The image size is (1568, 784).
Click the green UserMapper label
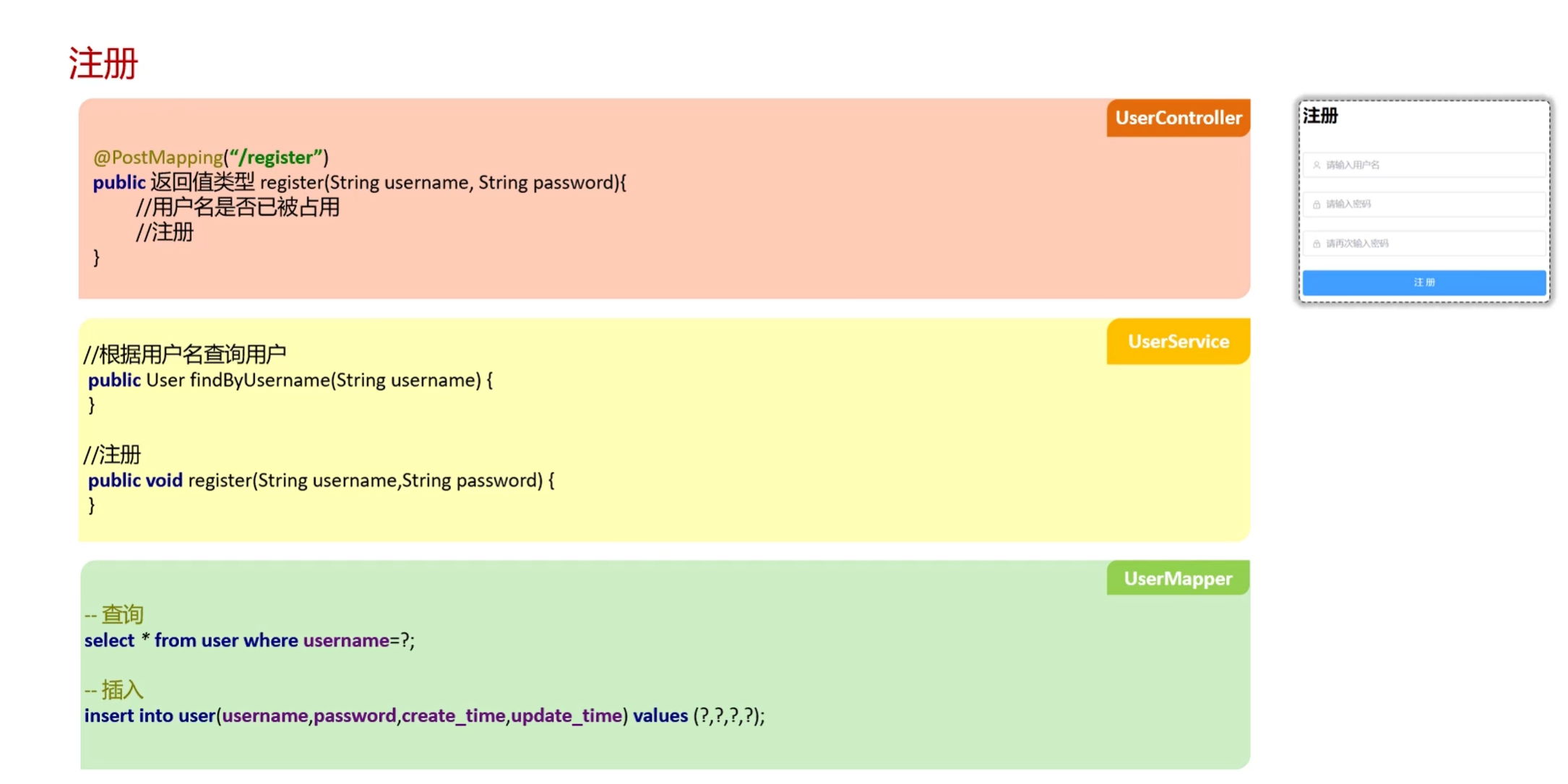point(1178,578)
